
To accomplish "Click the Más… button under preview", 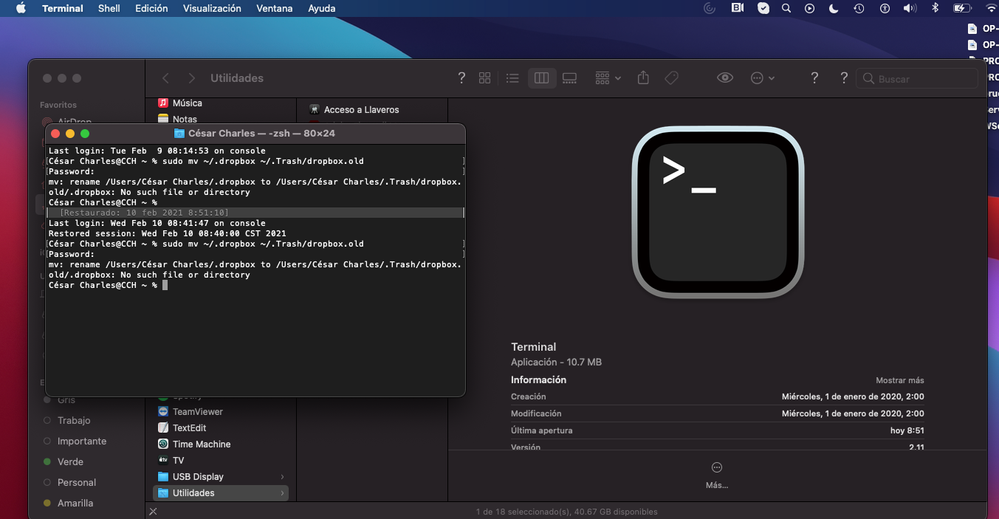I will [x=716, y=474].
